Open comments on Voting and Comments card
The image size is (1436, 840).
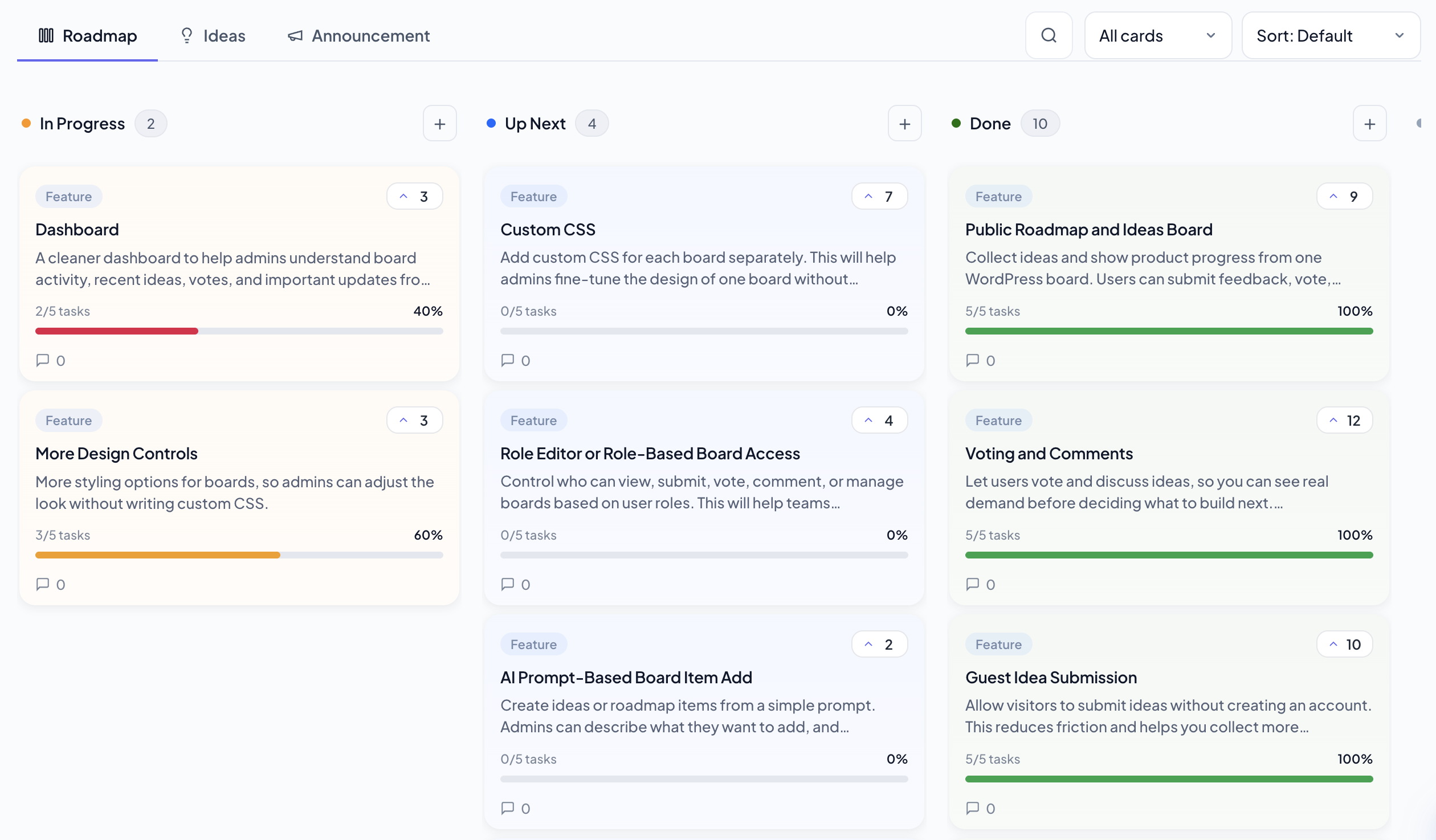(981, 584)
